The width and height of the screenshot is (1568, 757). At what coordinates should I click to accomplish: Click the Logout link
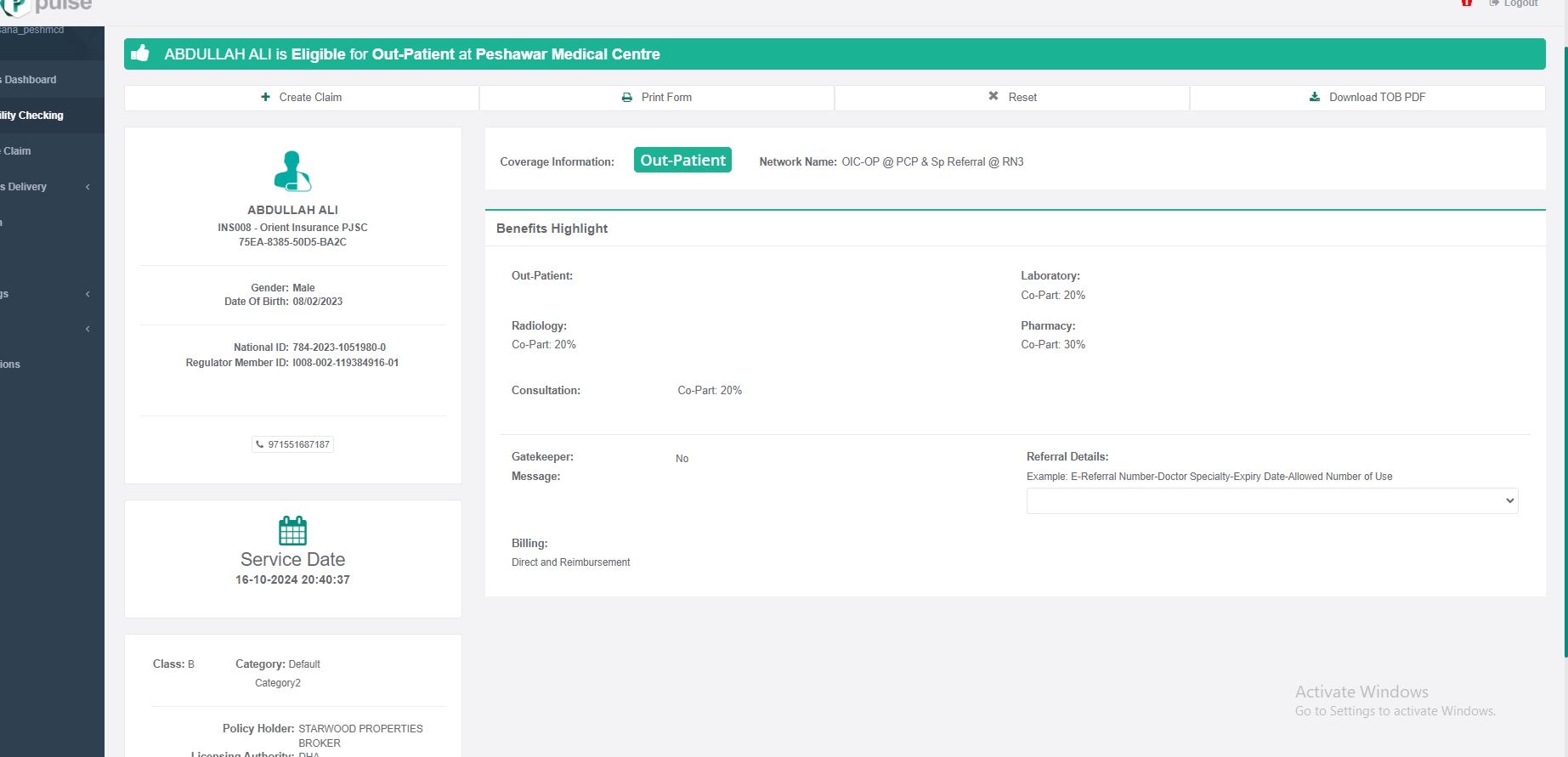(1520, 4)
